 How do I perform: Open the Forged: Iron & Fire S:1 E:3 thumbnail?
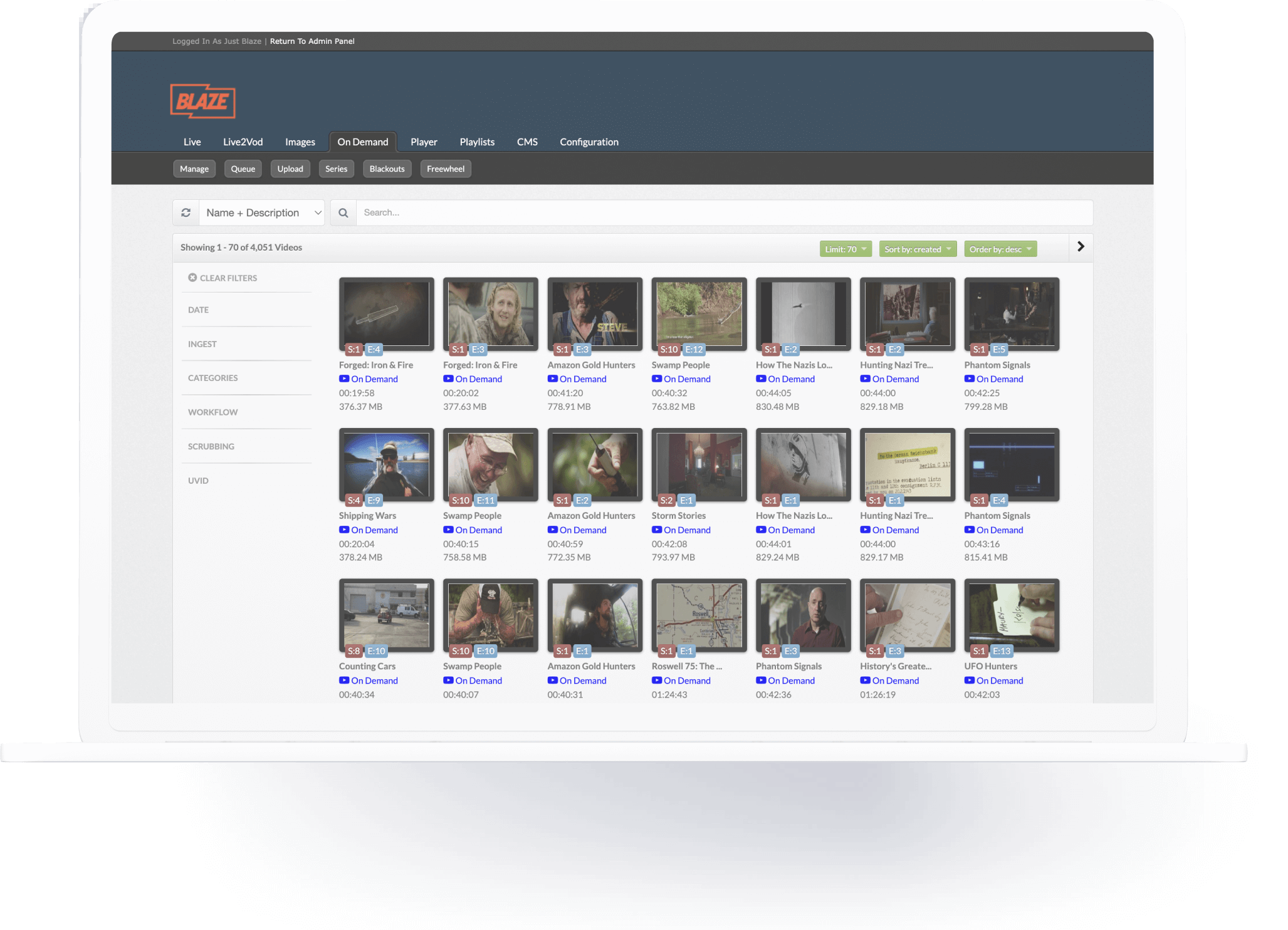tap(491, 314)
